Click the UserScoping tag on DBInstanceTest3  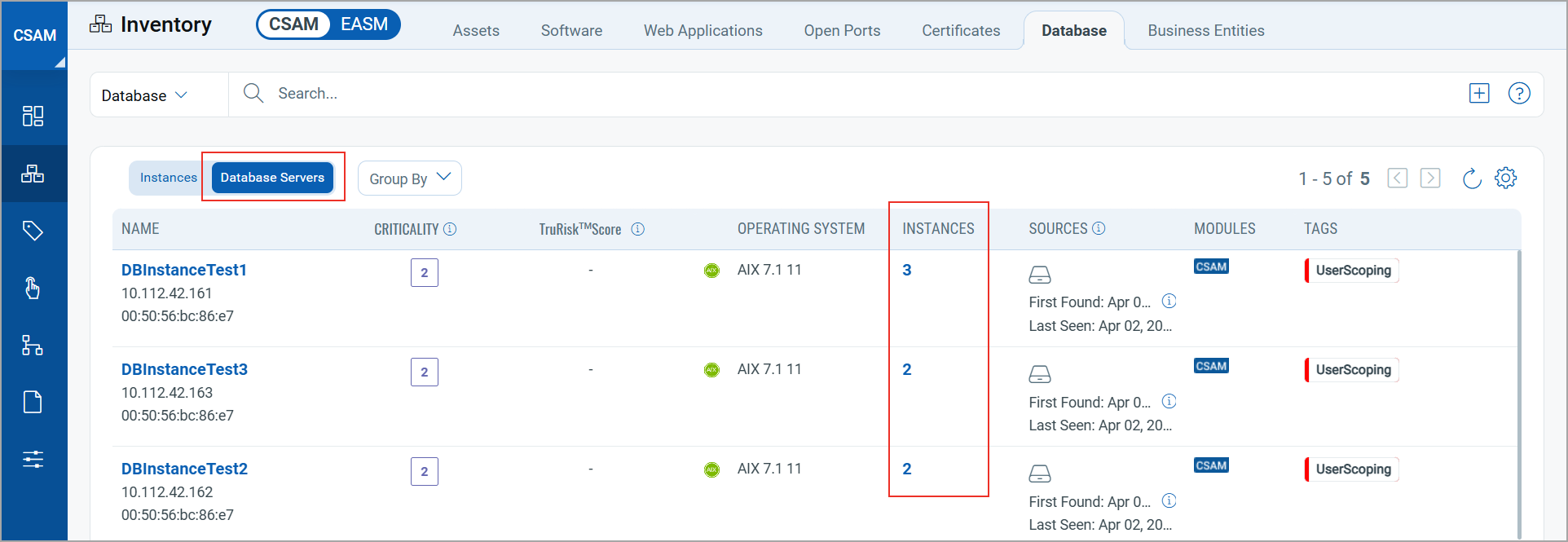(1352, 370)
